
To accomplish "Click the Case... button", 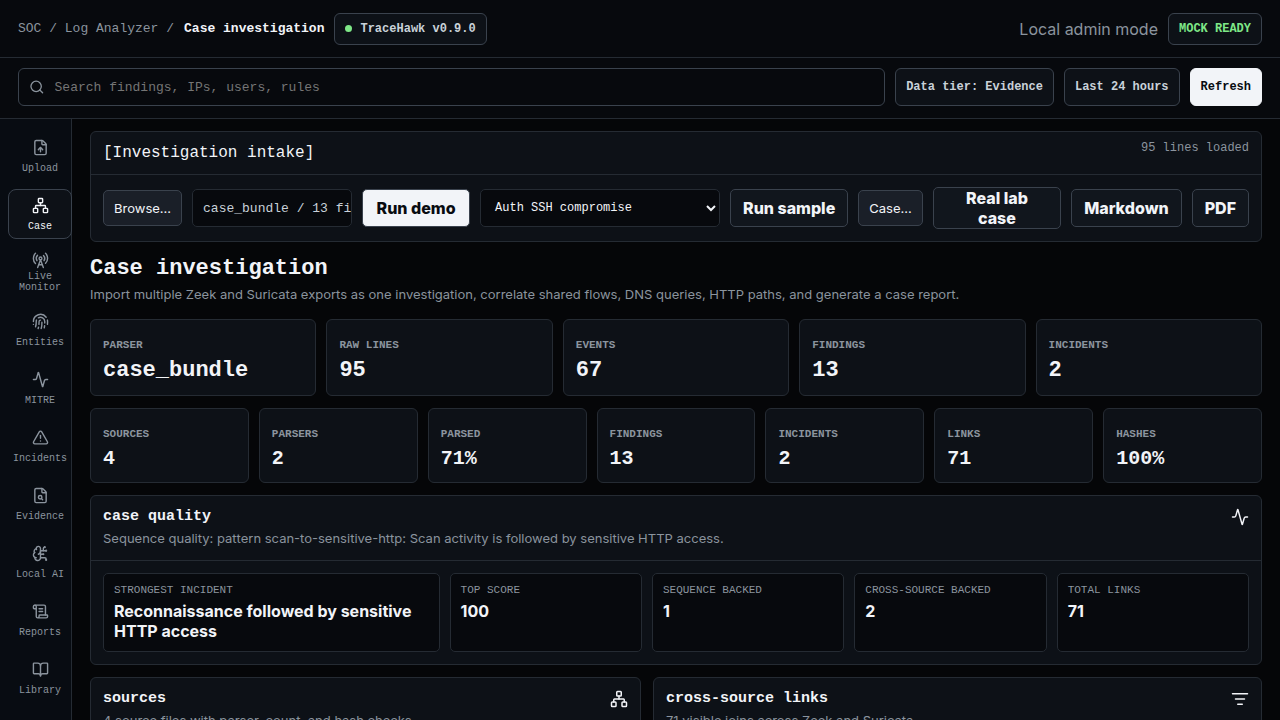I will pos(890,208).
